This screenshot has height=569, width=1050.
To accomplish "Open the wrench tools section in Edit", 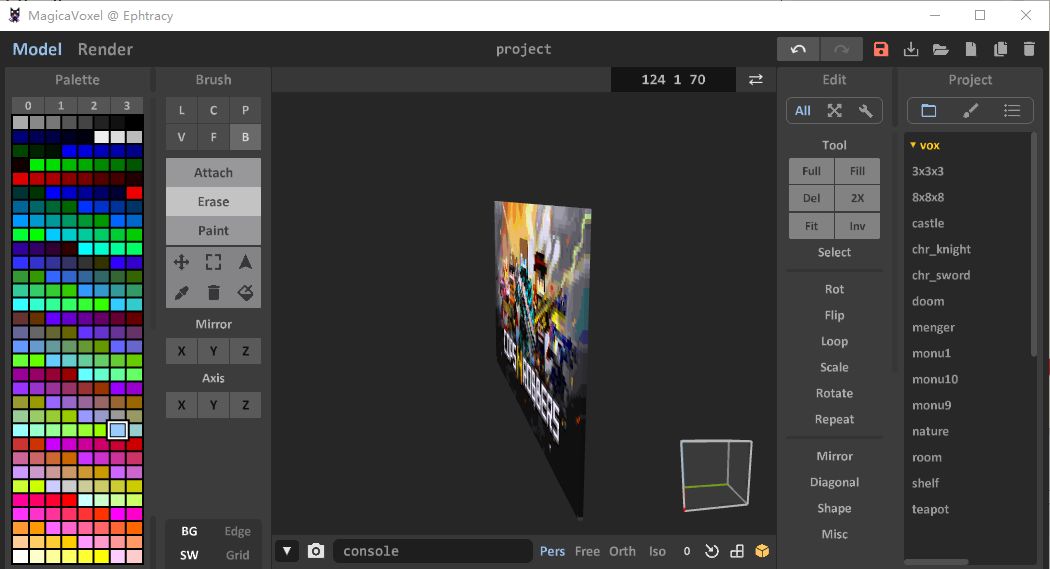I will 866,111.
